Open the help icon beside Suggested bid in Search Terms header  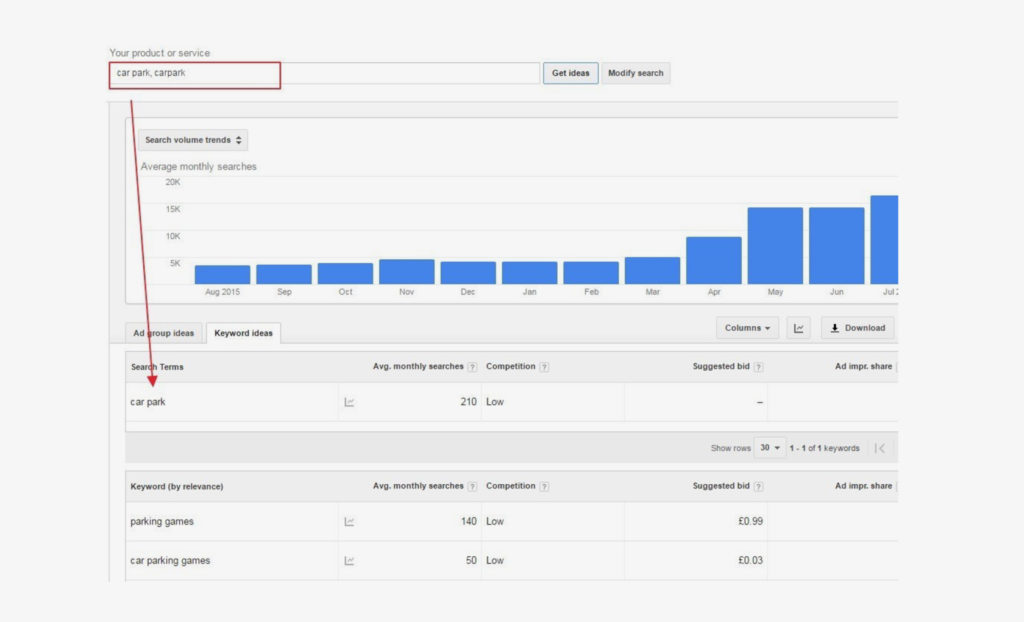758,367
